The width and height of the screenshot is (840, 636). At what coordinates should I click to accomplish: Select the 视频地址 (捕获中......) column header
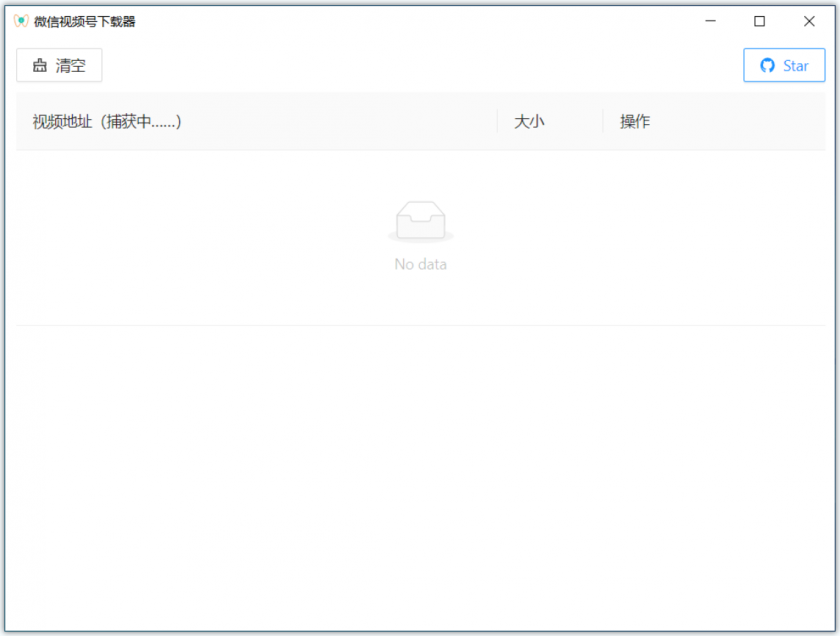[x=107, y=121]
